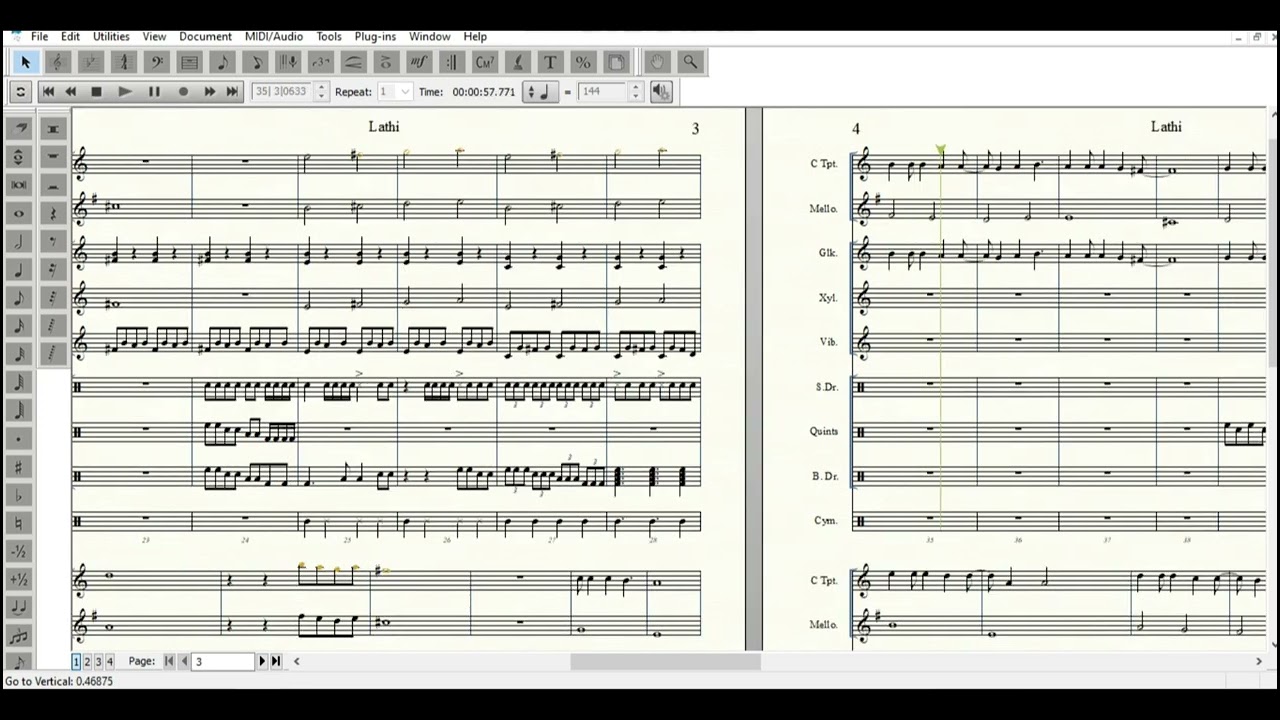
Task: Click the Record button
Action: click(x=183, y=92)
